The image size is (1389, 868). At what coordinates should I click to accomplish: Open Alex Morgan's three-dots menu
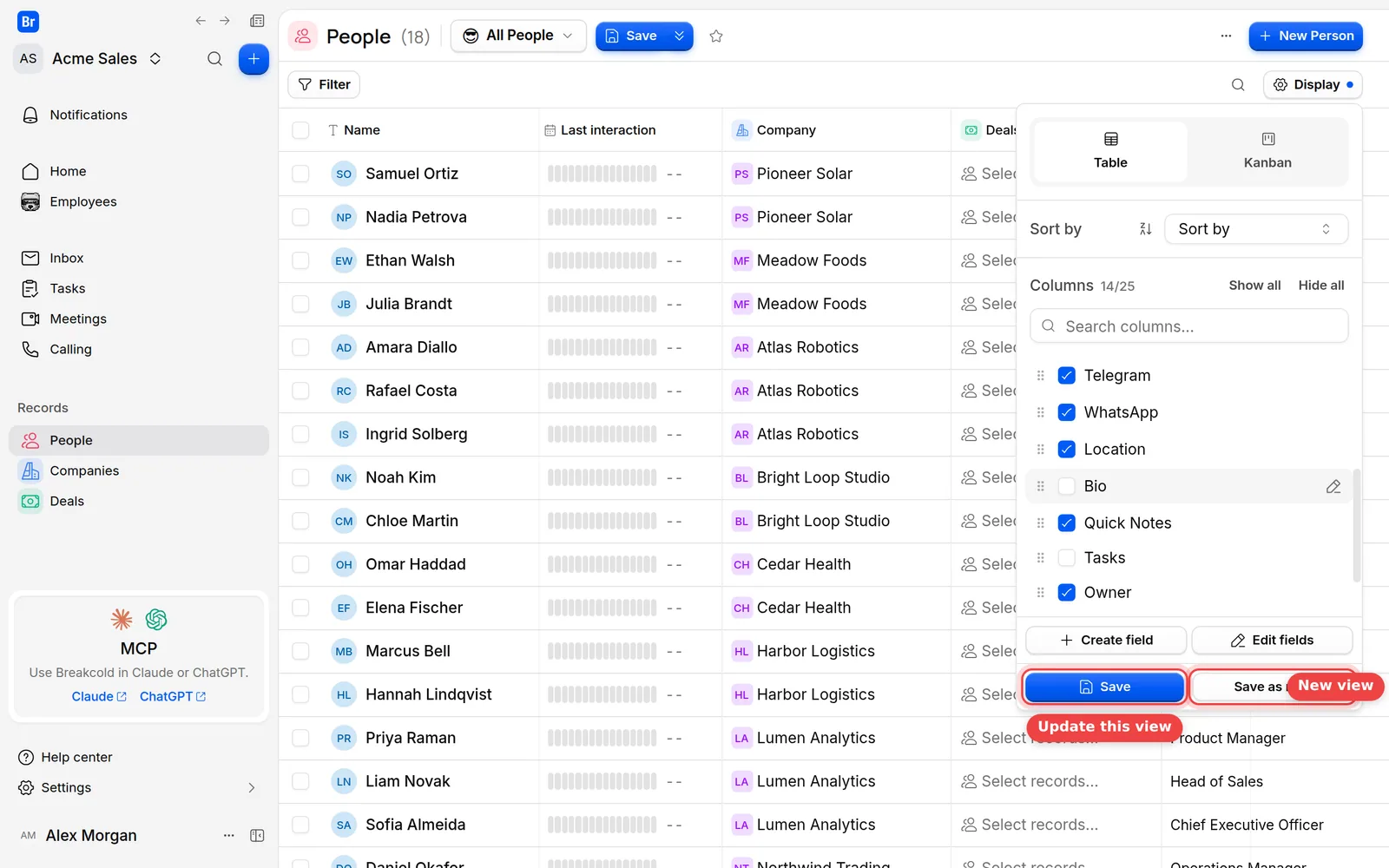[x=229, y=836]
